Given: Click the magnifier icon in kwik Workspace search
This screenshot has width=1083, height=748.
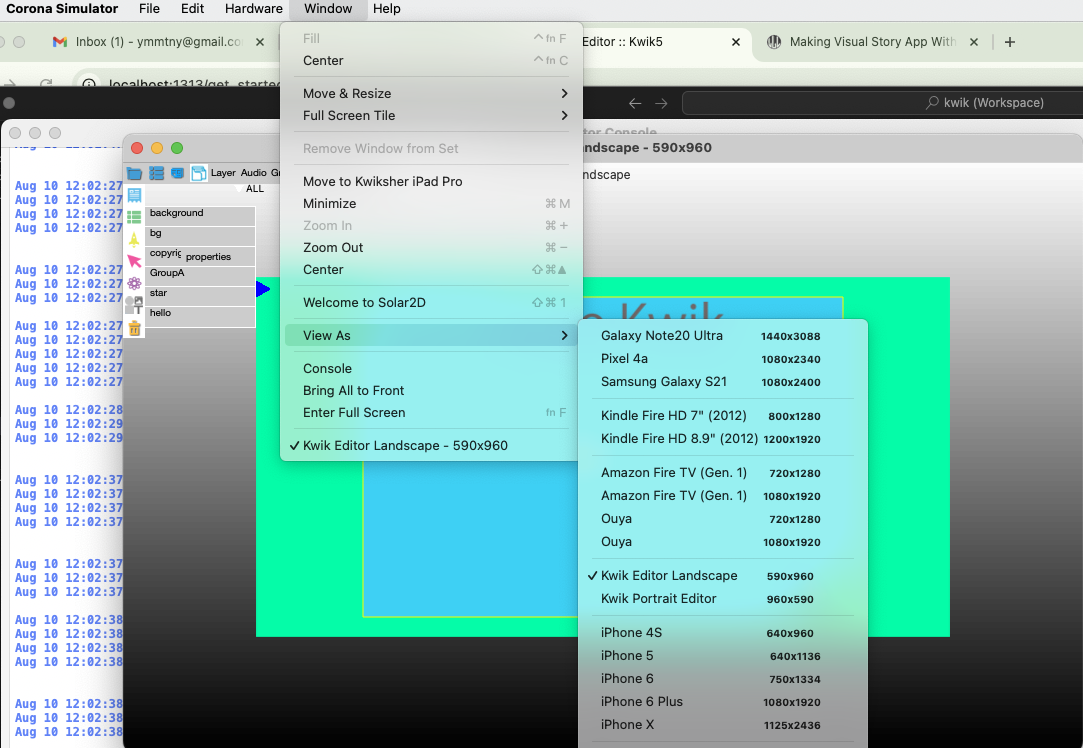Looking at the screenshot, I should (x=932, y=102).
